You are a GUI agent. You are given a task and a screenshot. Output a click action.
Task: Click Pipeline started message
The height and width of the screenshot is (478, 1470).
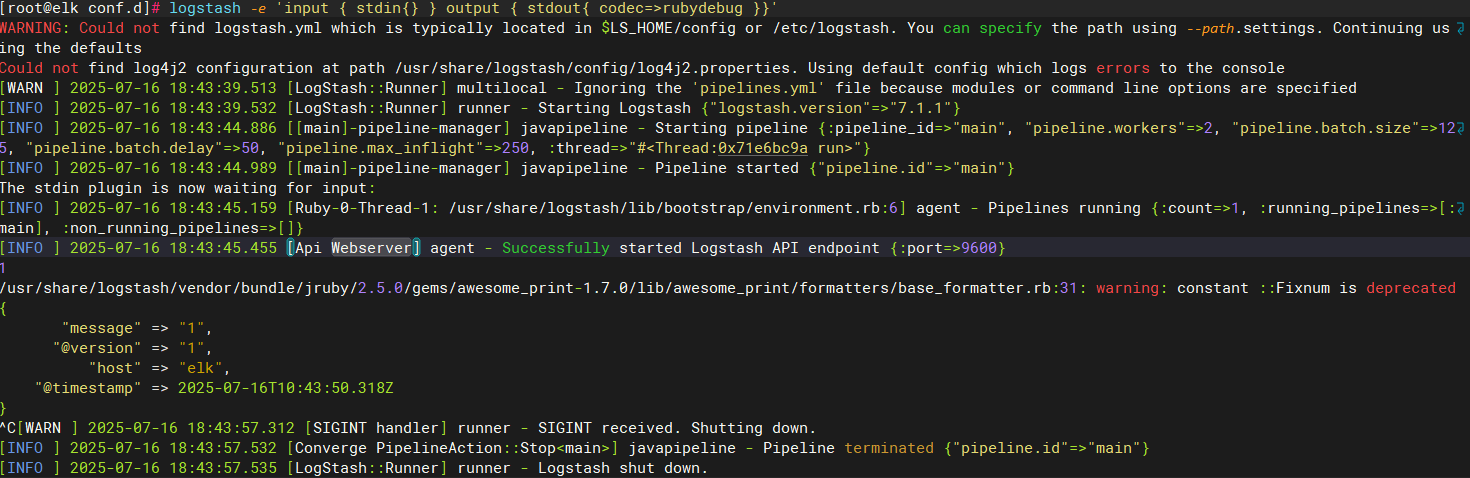[725, 168]
